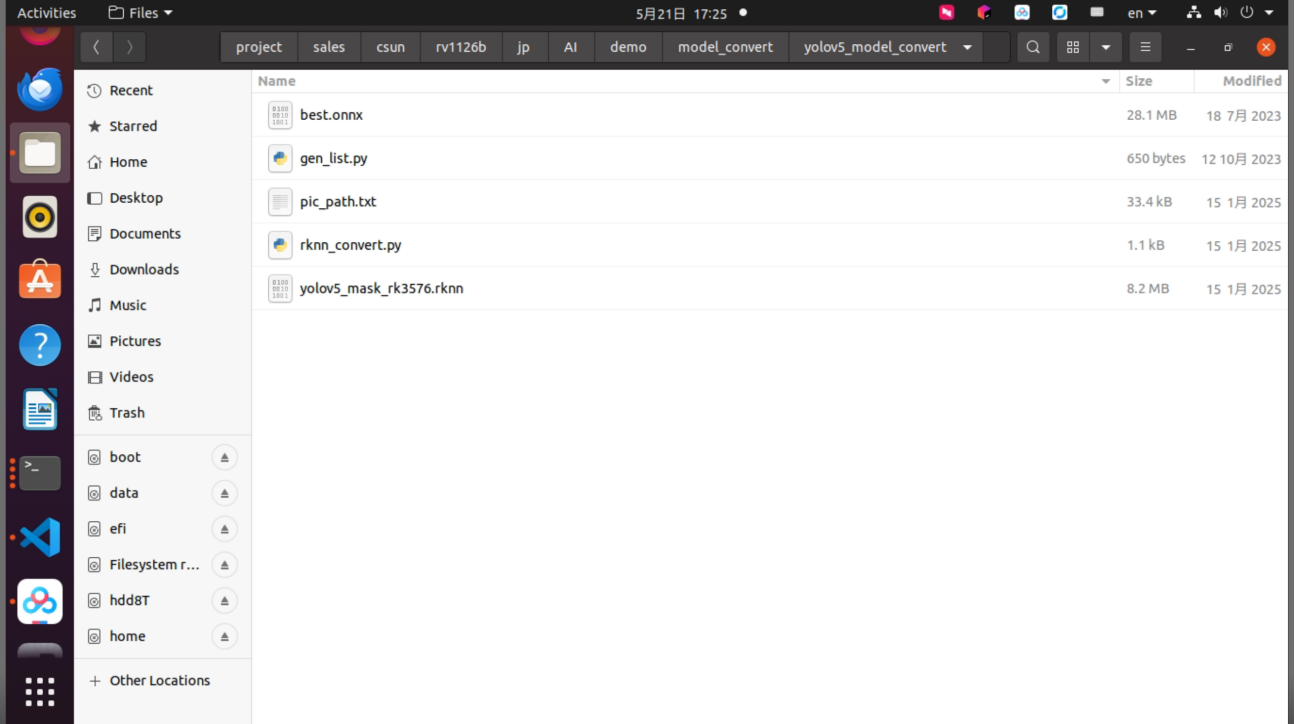The height and width of the screenshot is (724, 1294).
Task: Open the hamburger main menu
Action: (1145, 47)
